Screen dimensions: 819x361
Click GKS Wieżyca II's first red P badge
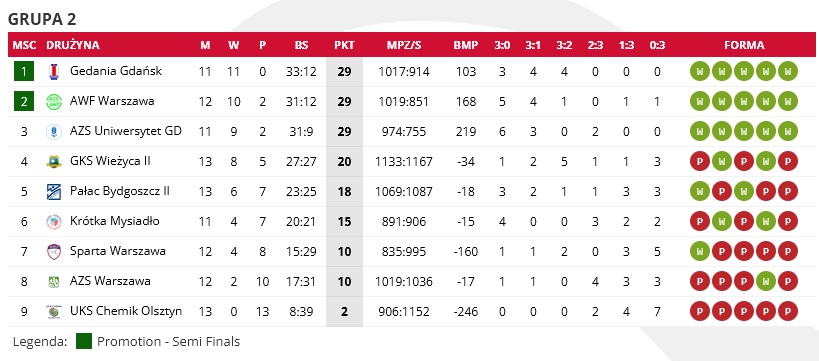tap(699, 161)
